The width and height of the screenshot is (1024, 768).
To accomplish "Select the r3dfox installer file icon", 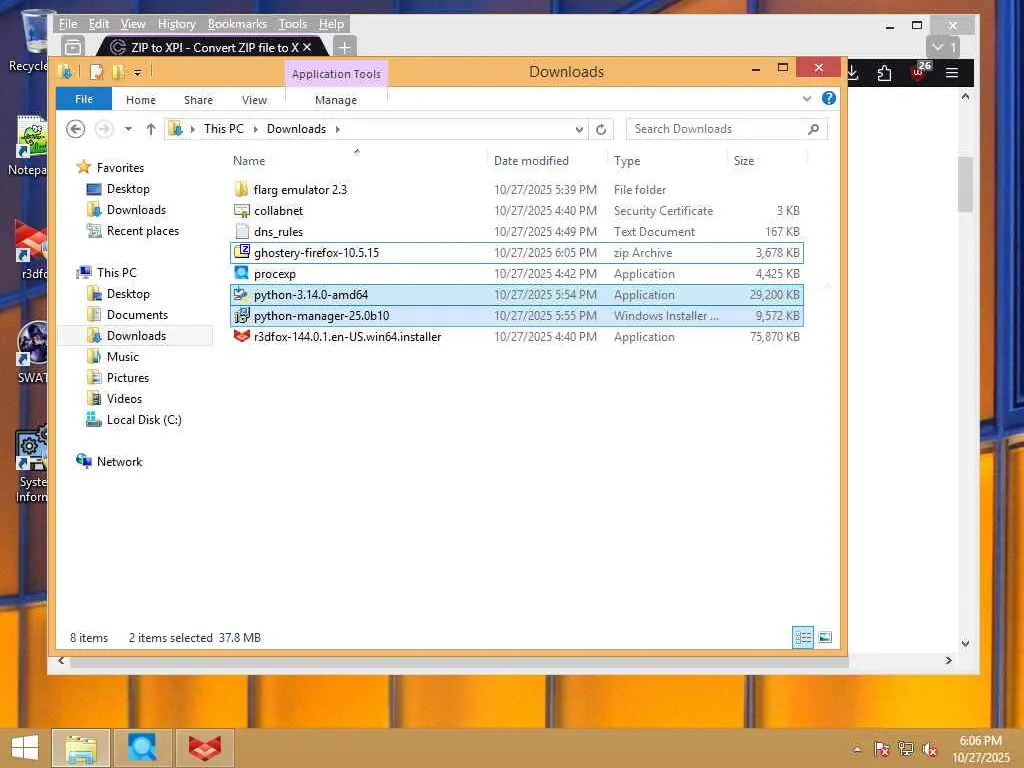I will click(242, 336).
